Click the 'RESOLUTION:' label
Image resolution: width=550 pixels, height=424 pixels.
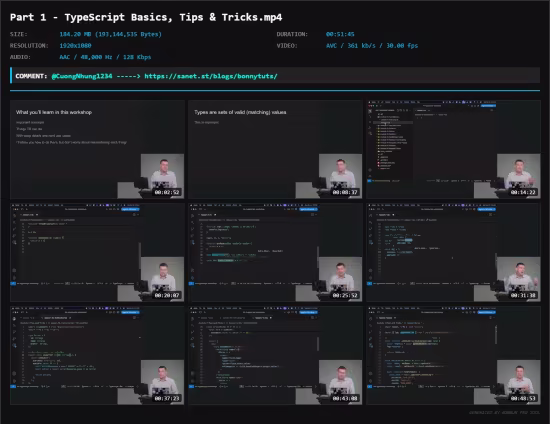tap(29, 46)
